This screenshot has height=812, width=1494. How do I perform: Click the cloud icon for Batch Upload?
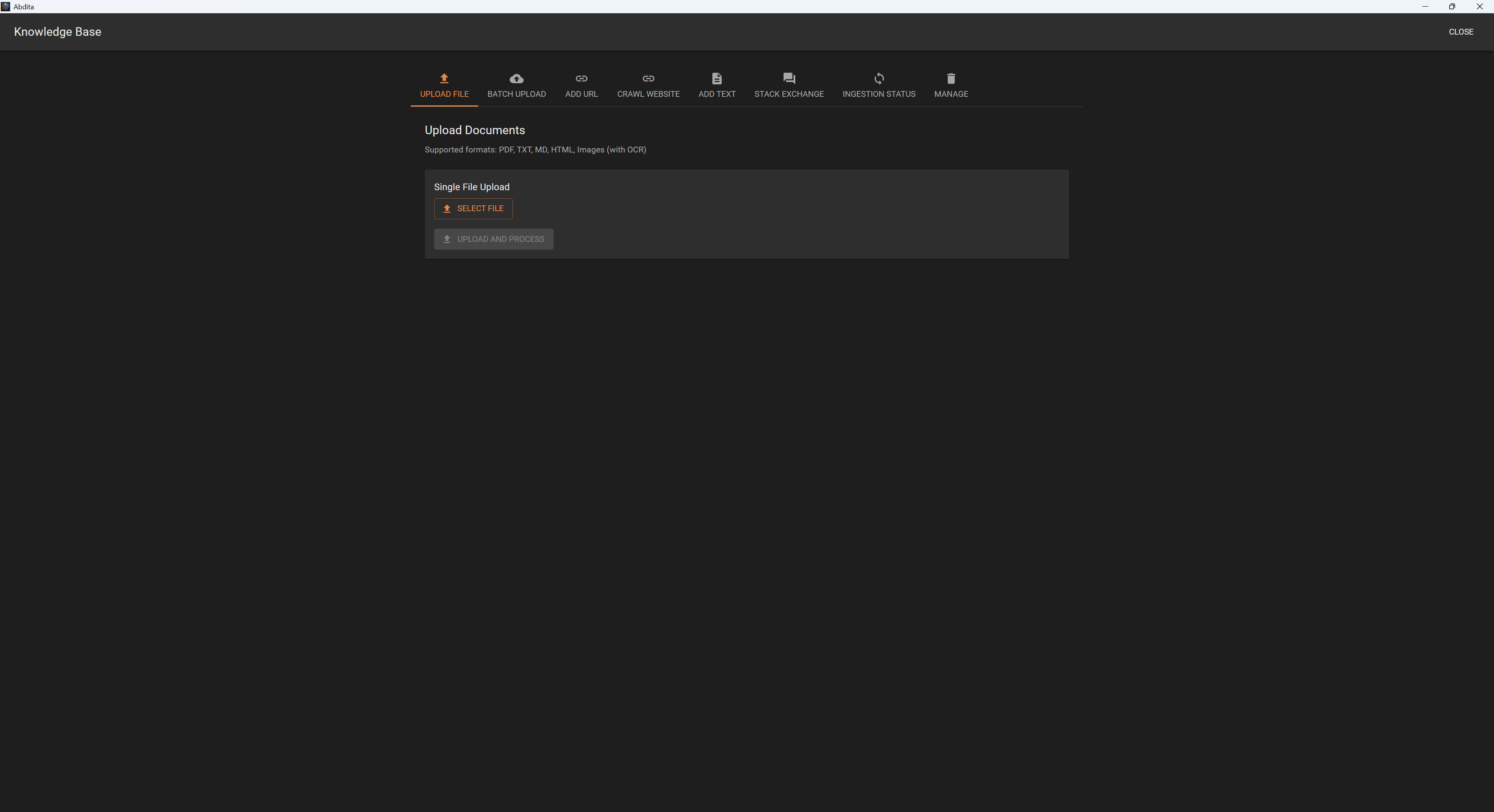click(516, 78)
